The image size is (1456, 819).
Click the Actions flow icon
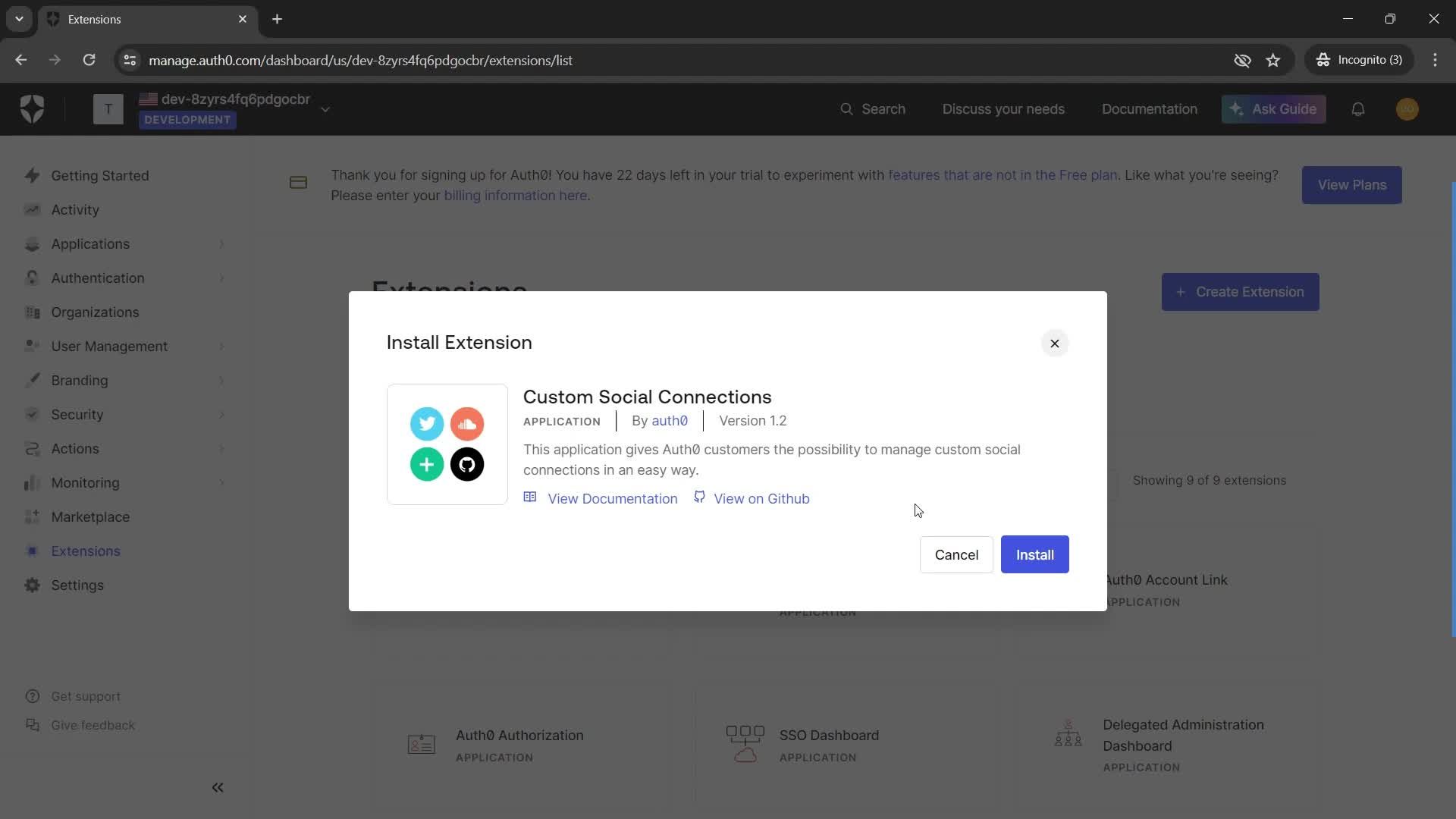32,449
